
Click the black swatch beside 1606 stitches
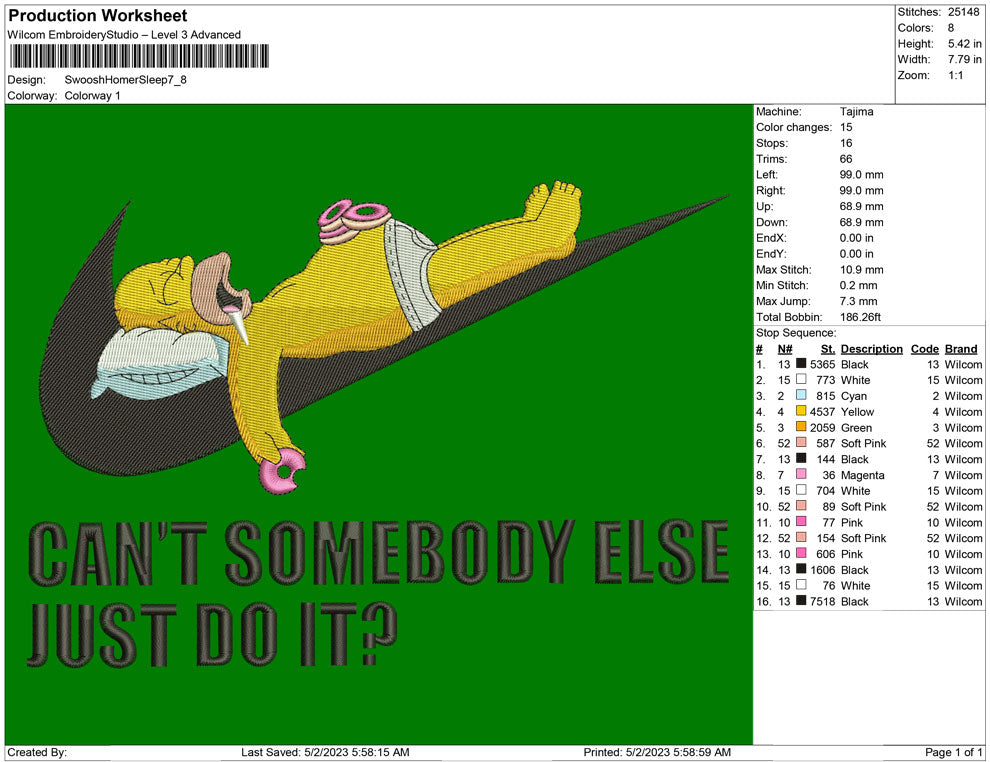tap(801, 569)
